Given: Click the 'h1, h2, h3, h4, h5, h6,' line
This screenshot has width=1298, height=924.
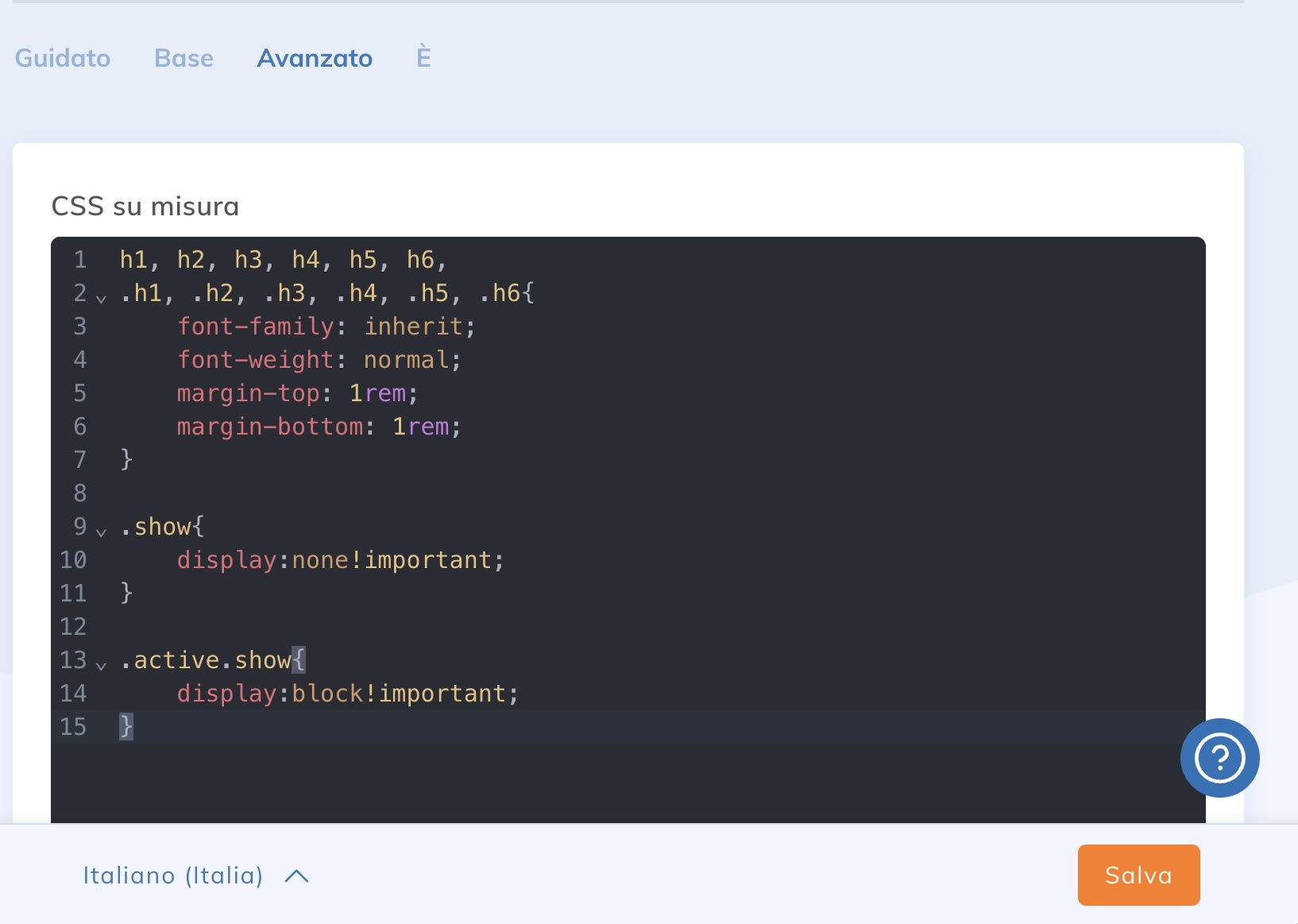Looking at the screenshot, I should [x=284, y=260].
